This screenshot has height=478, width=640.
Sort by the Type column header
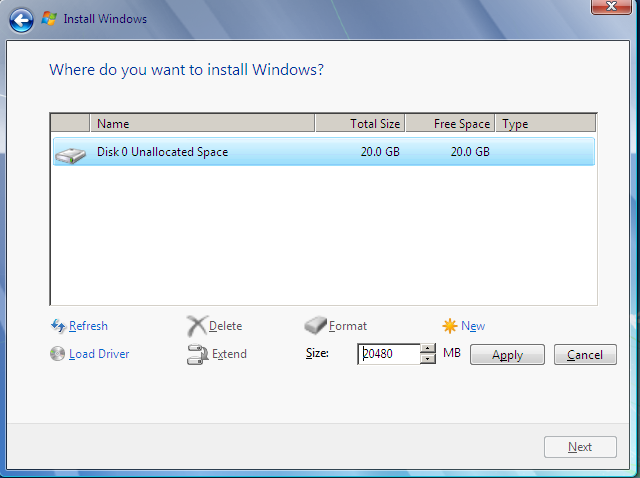(x=546, y=123)
